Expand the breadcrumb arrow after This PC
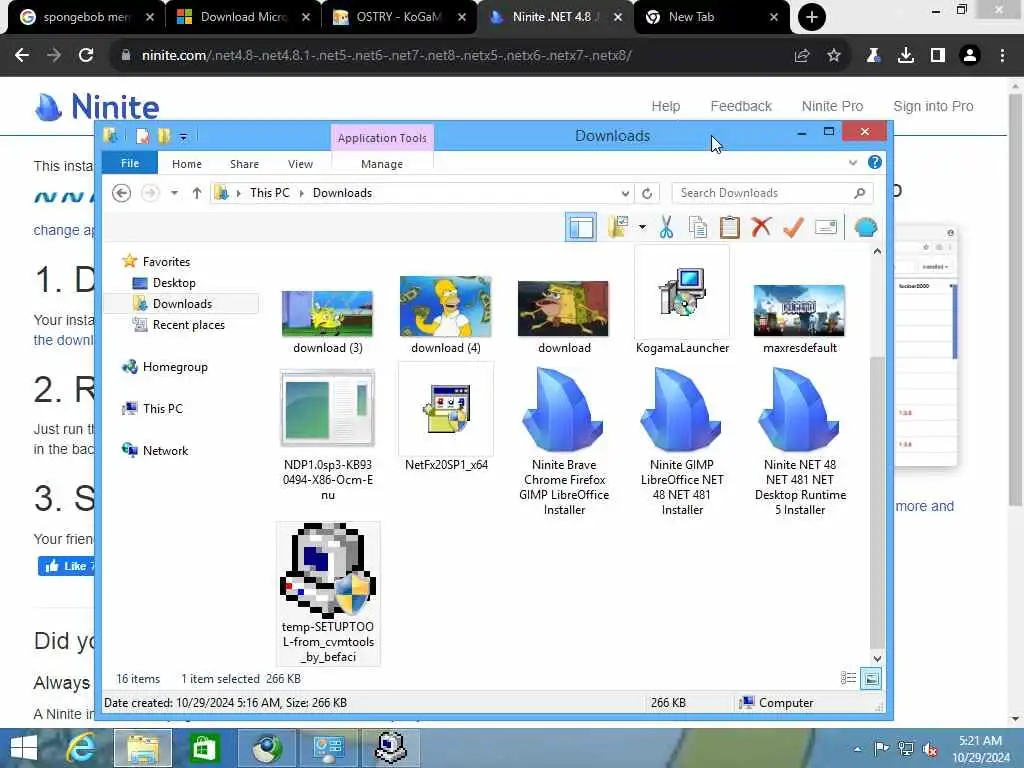The height and width of the screenshot is (768, 1024). 302,193
